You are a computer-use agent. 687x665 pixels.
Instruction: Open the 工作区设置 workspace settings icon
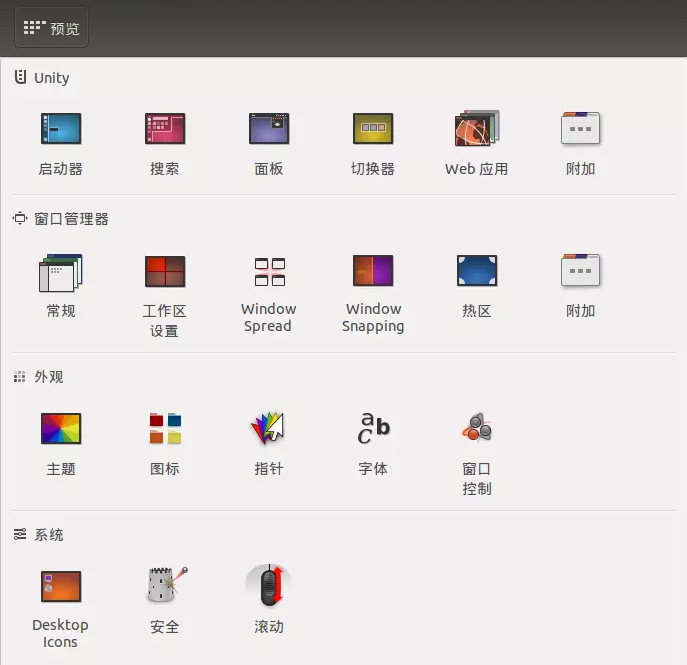(165, 271)
